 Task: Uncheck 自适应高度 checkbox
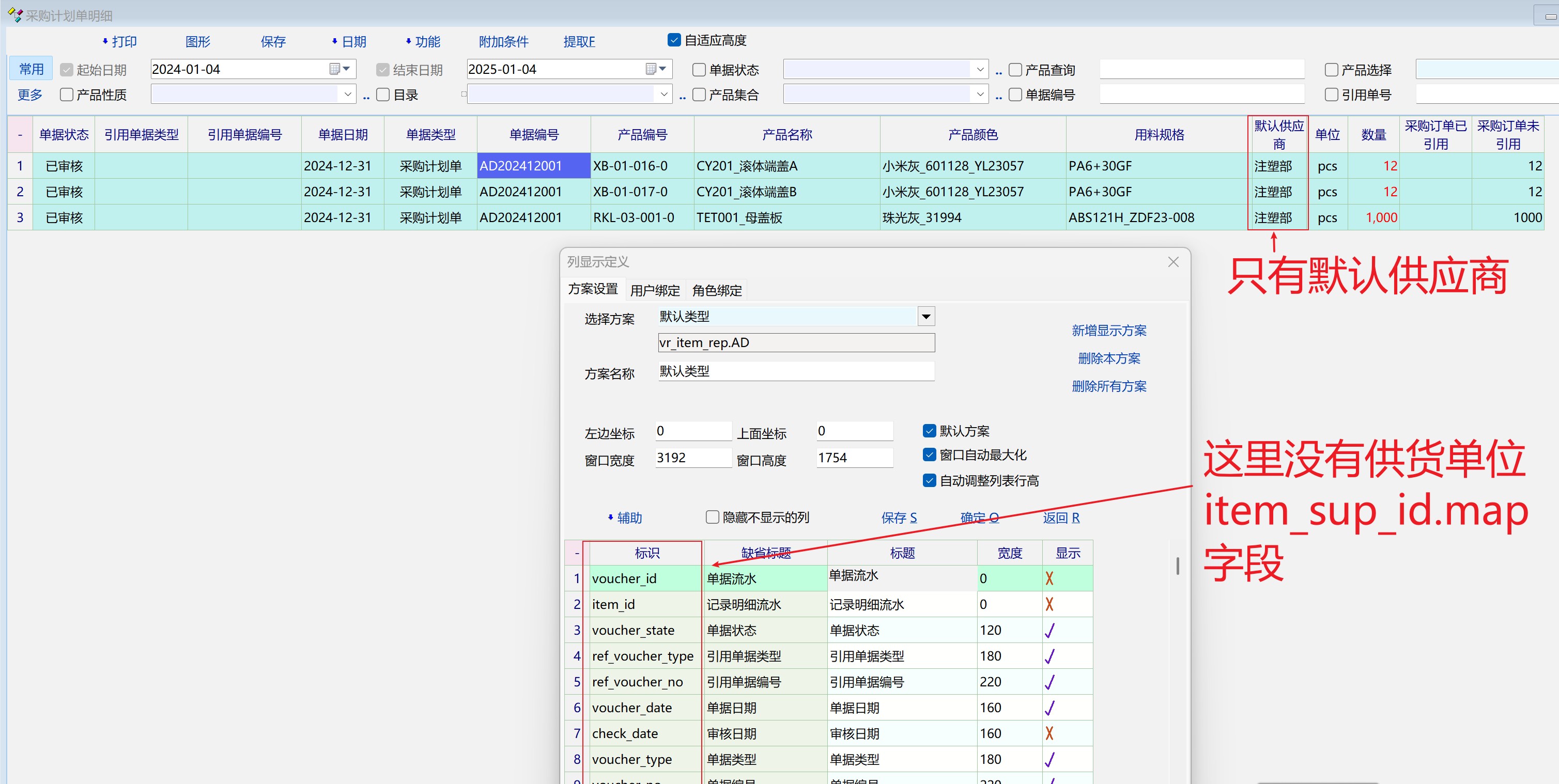(674, 40)
